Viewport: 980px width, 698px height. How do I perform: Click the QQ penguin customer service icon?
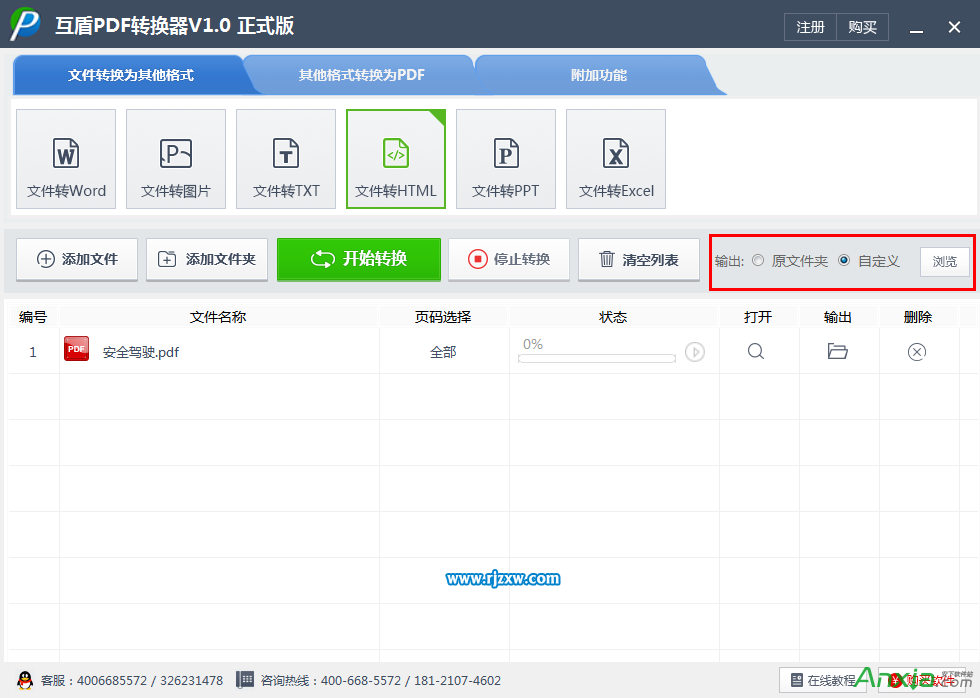click(x=25, y=680)
